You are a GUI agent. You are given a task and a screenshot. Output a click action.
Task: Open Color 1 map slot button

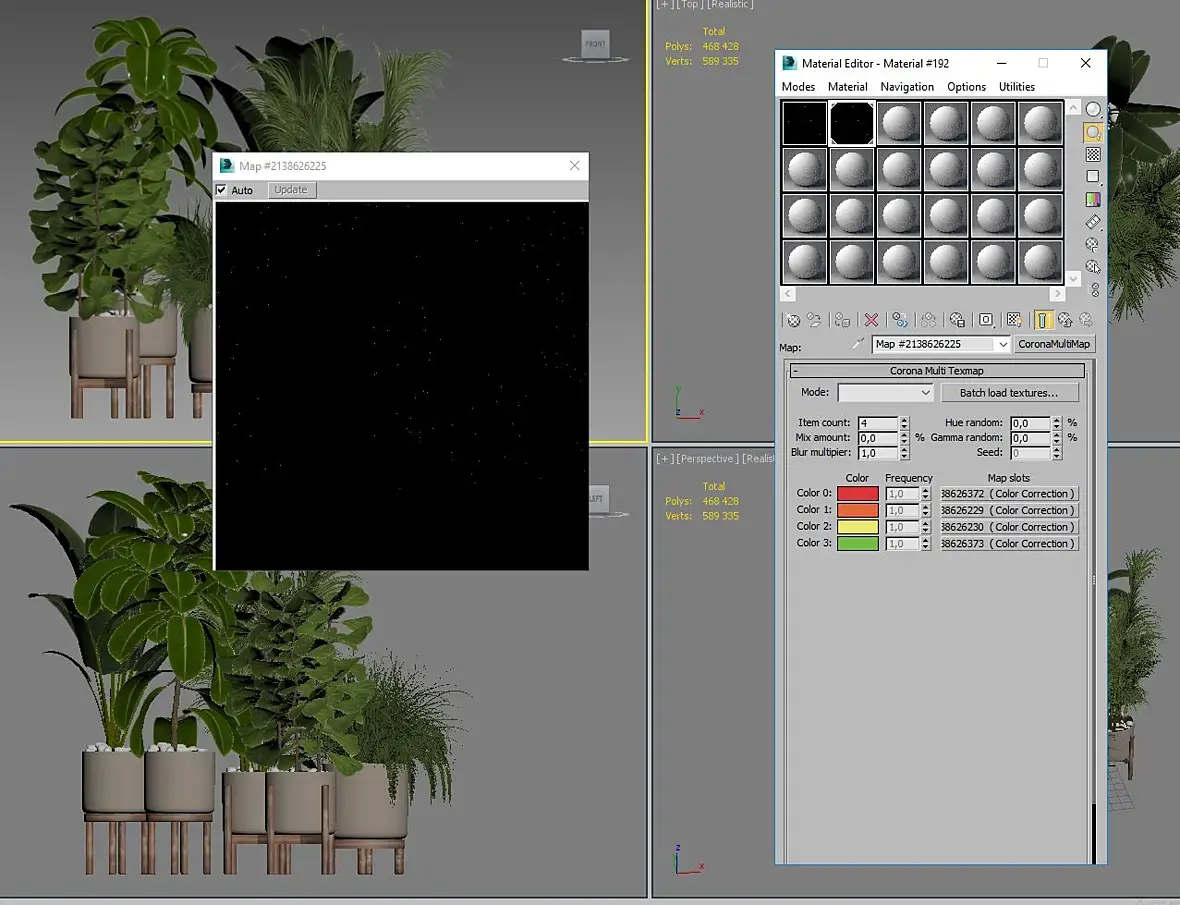[1009, 510]
